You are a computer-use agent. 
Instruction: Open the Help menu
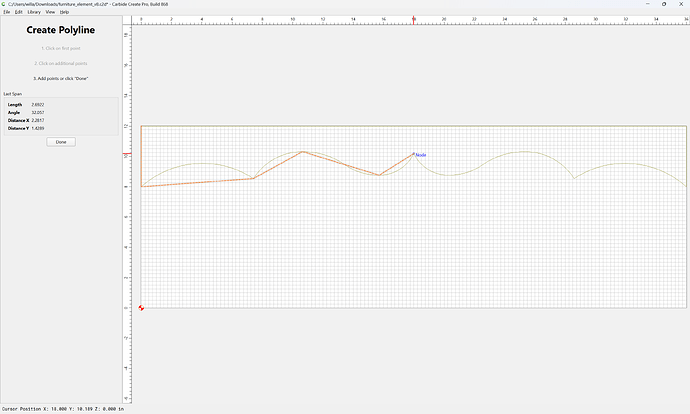click(x=64, y=12)
